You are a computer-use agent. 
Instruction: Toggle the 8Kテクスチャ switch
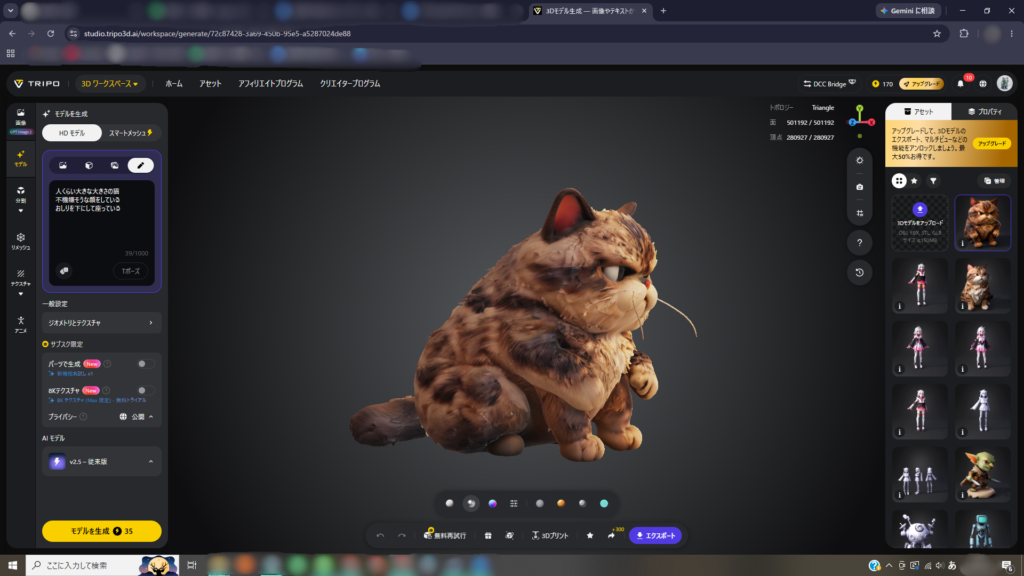tap(146, 391)
